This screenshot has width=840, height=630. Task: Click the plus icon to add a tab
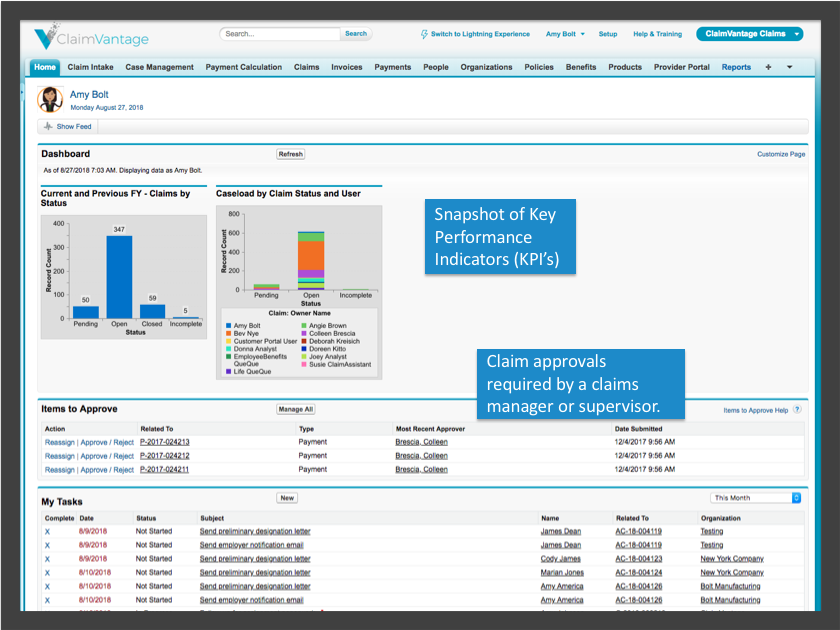766,67
